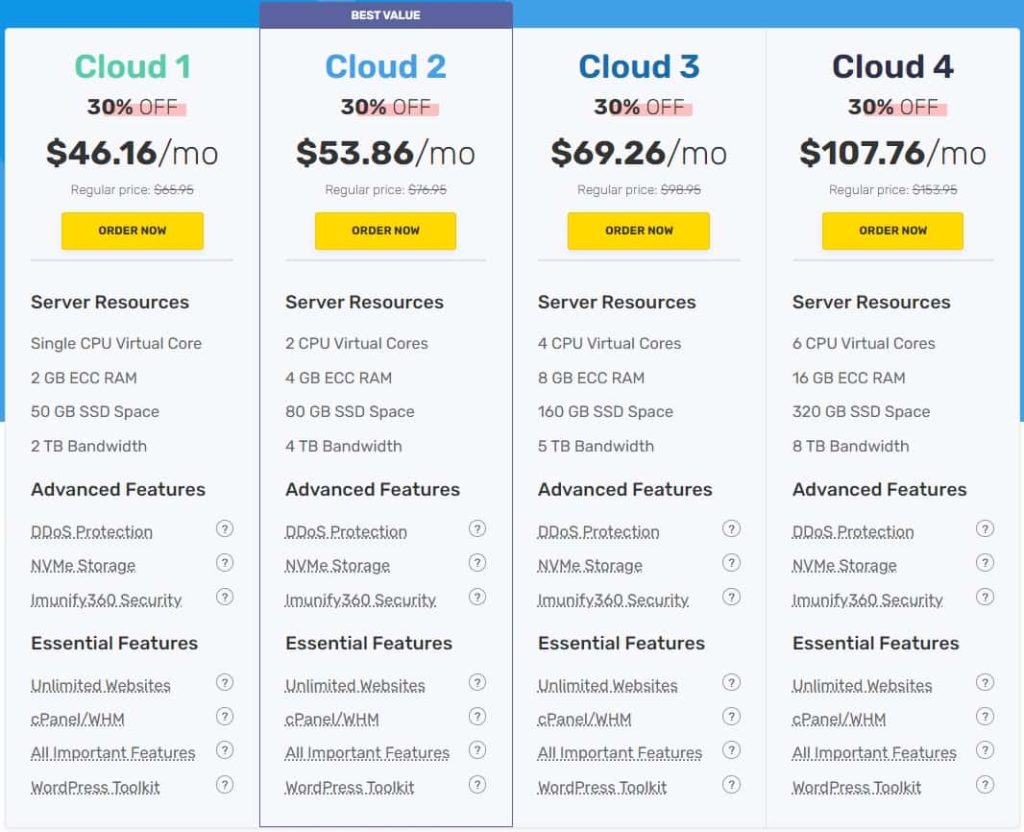The height and width of the screenshot is (832, 1024).
Task: Click the Best Value banner
Action: [385, 15]
